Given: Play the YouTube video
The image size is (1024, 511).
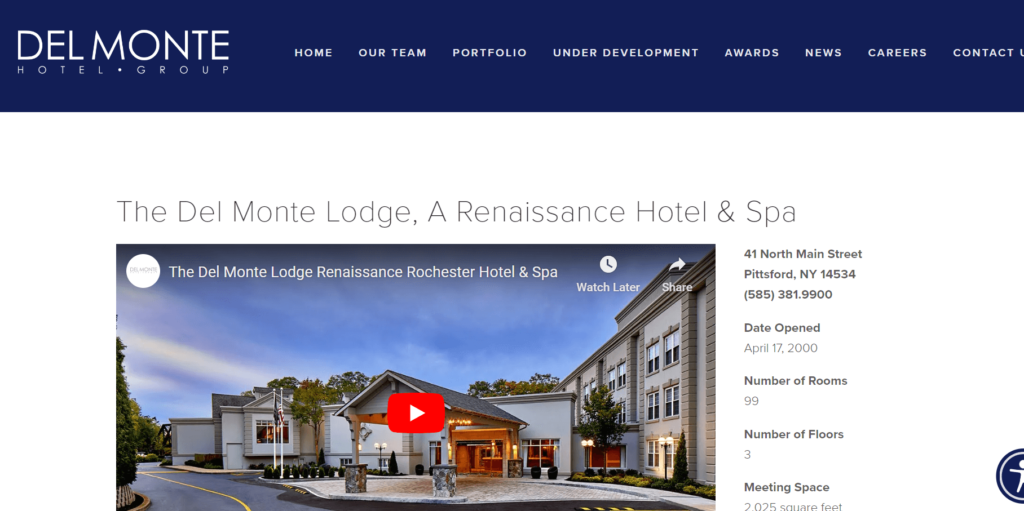Looking at the screenshot, I should point(416,413).
